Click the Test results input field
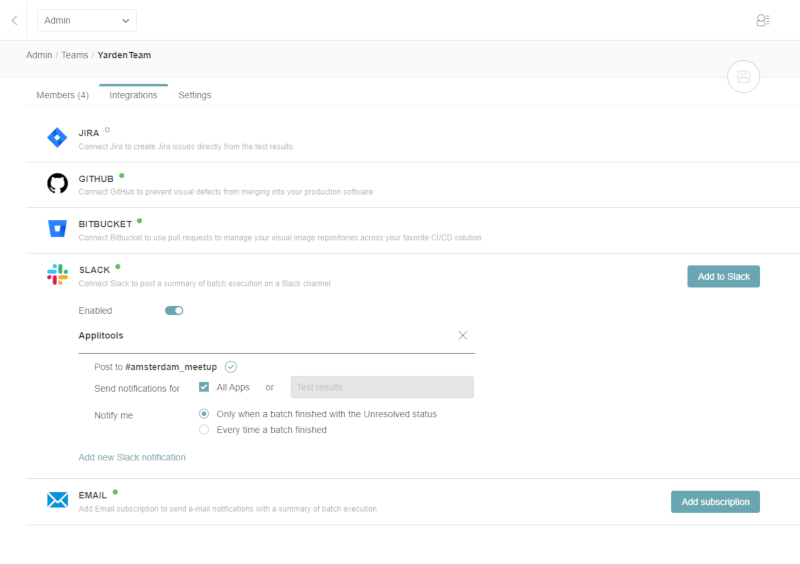This screenshot has width=800, height=564. 382,387
